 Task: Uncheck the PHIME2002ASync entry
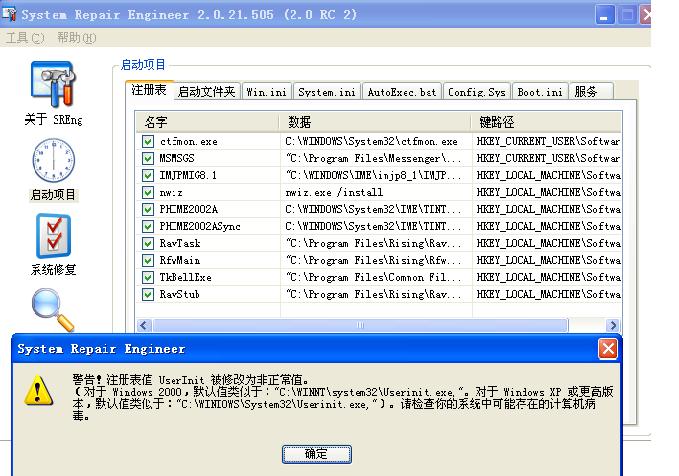coord(148,227)
